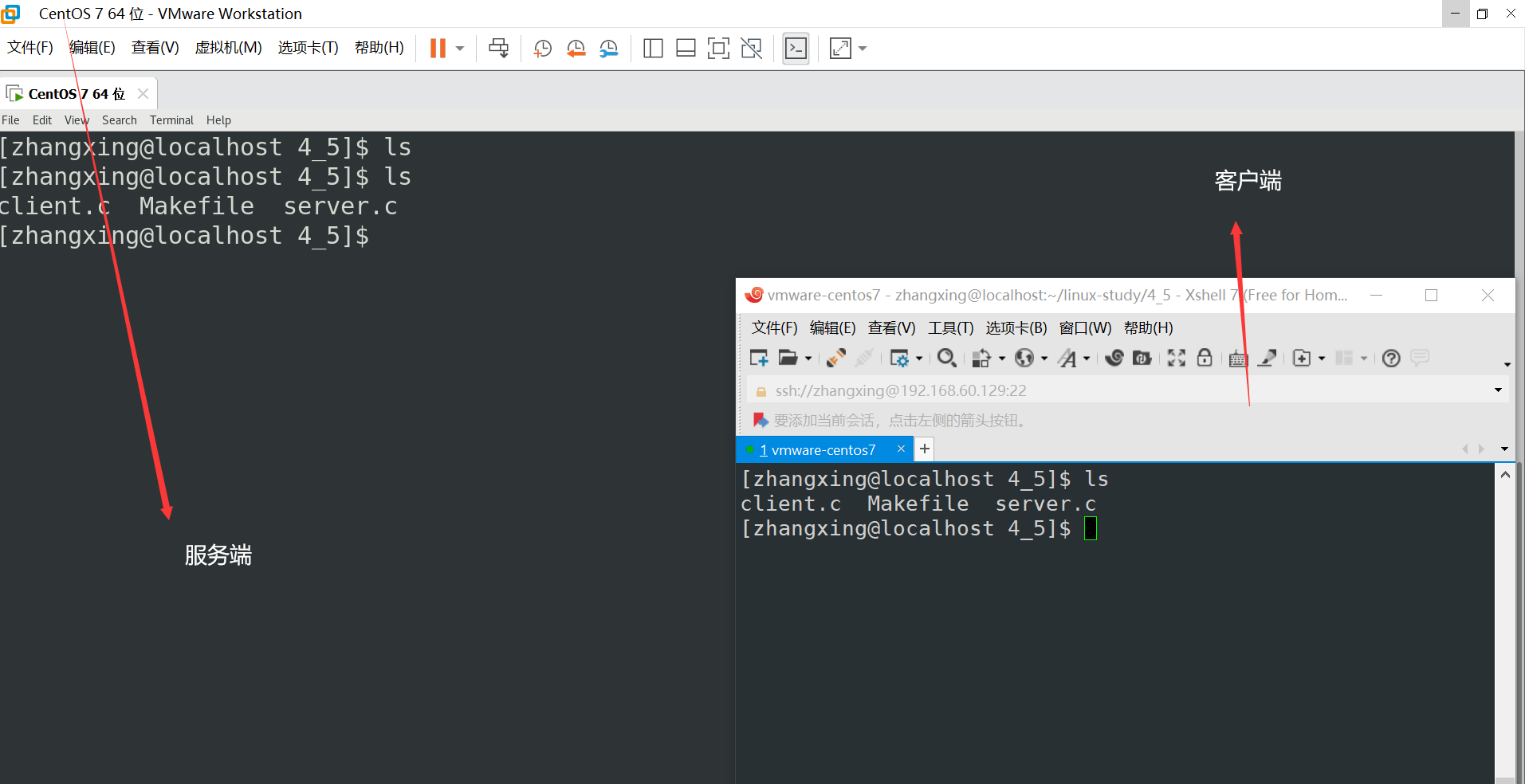
Task: Open Xshell 文件(F) menu
Action: pos(774,328)
